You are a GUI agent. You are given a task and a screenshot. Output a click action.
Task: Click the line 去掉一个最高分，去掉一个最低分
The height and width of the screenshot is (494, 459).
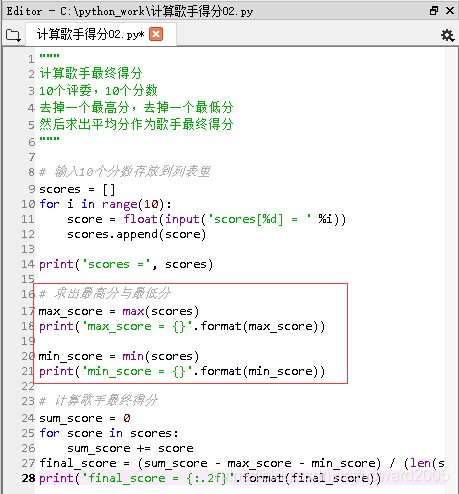pyautogui.click(x=136, y=107)
